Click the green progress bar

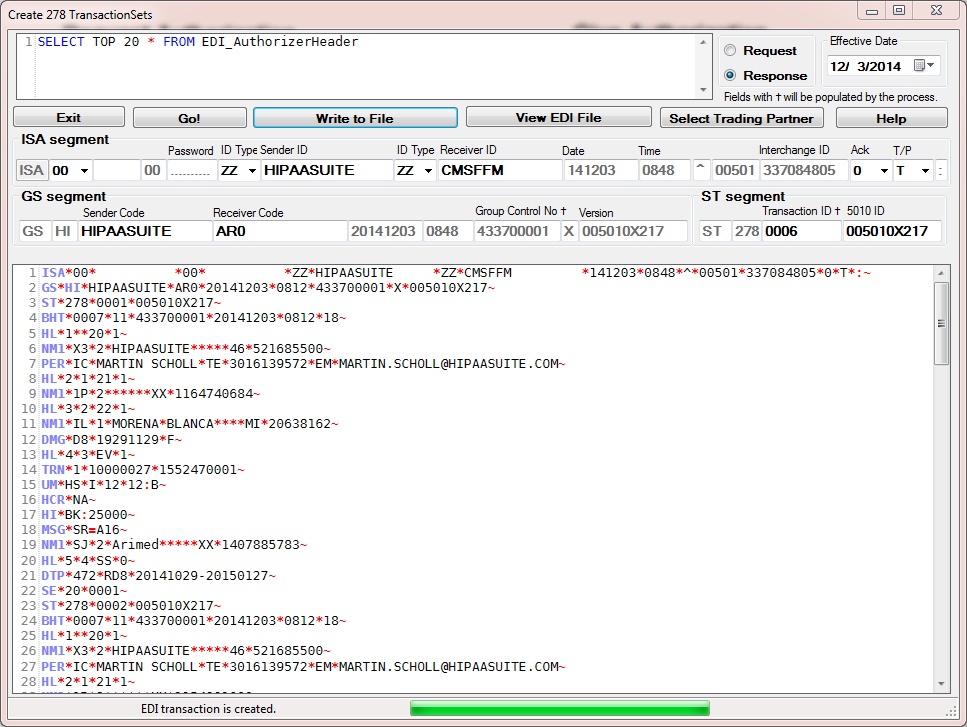pos(559,708)
